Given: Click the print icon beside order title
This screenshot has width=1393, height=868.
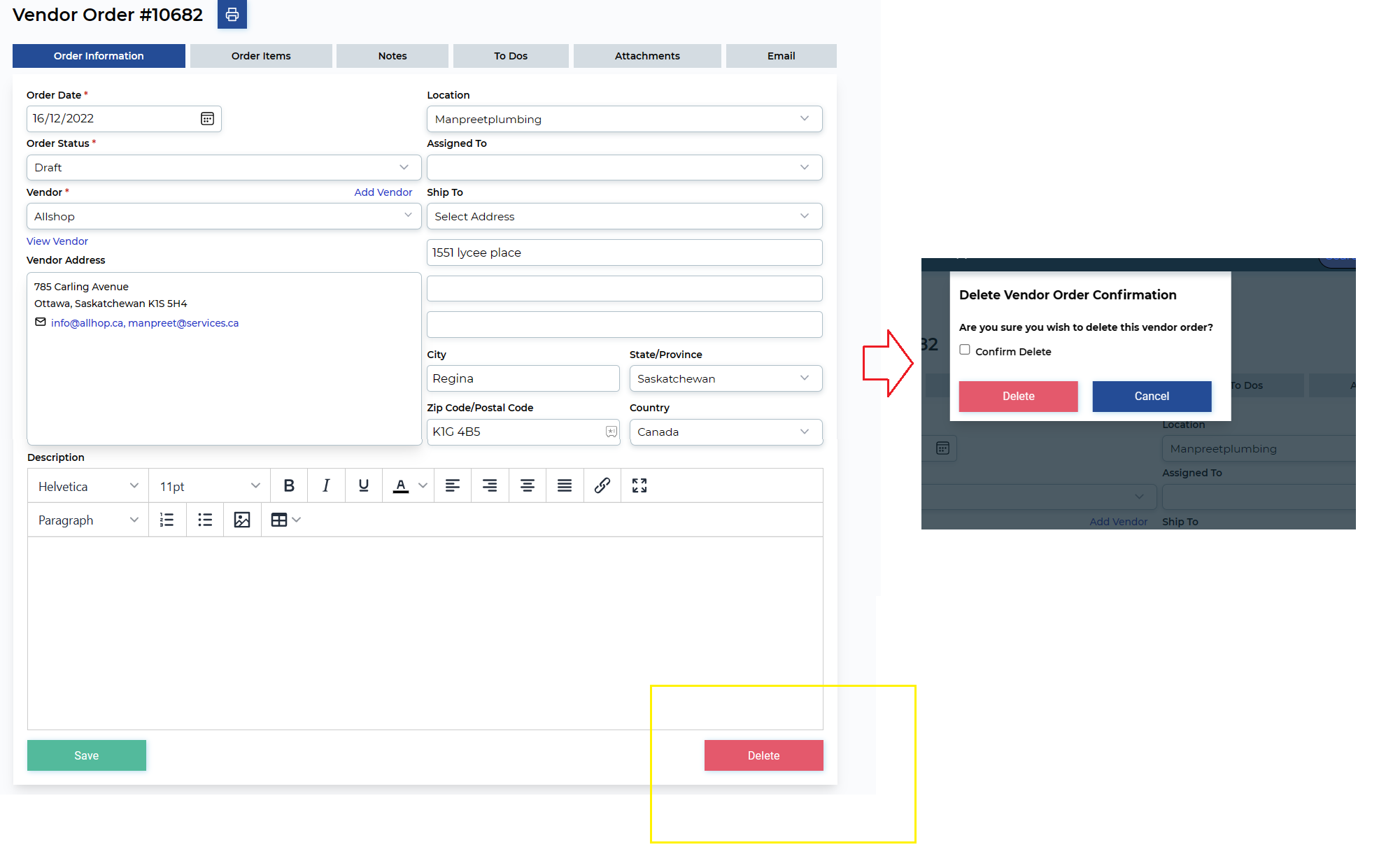Looking at the screenshot, I should tap(232, 15).
